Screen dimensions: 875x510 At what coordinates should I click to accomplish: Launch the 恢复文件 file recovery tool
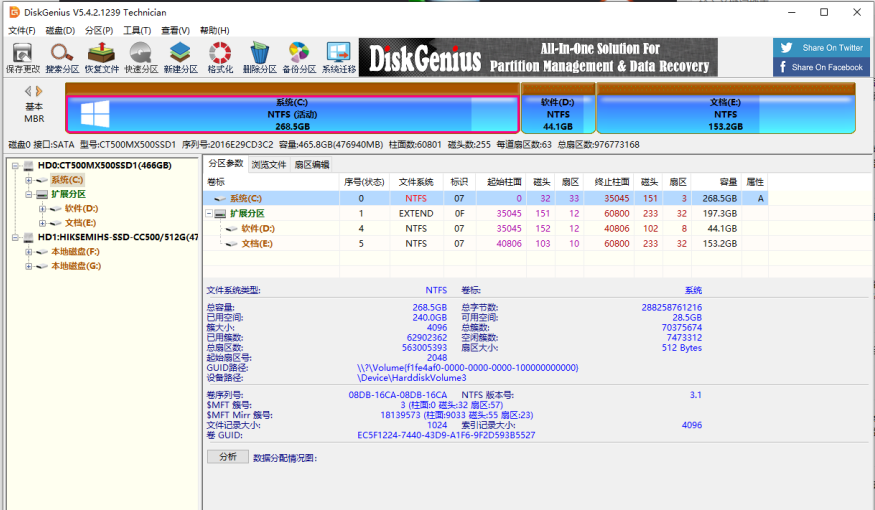click(102, 57)
